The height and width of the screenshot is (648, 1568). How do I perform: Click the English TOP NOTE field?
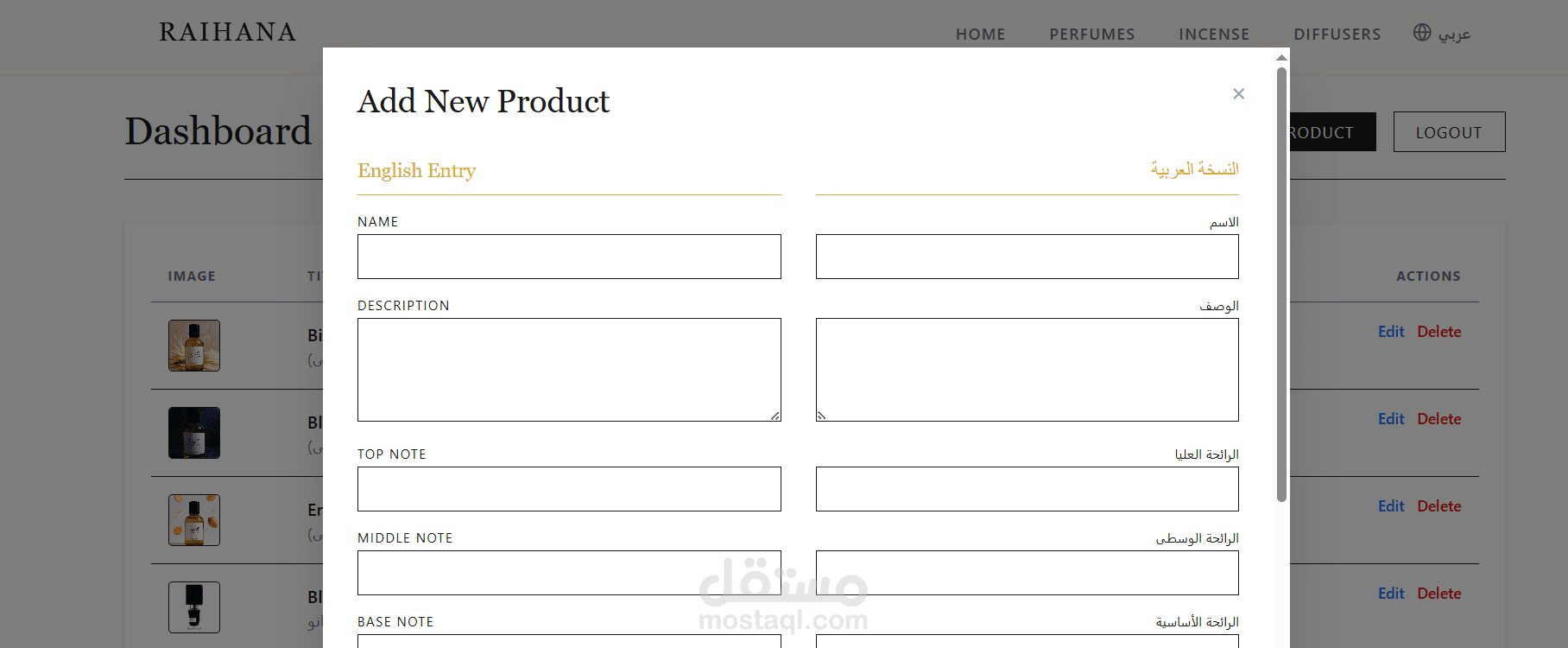click(569, 489)
